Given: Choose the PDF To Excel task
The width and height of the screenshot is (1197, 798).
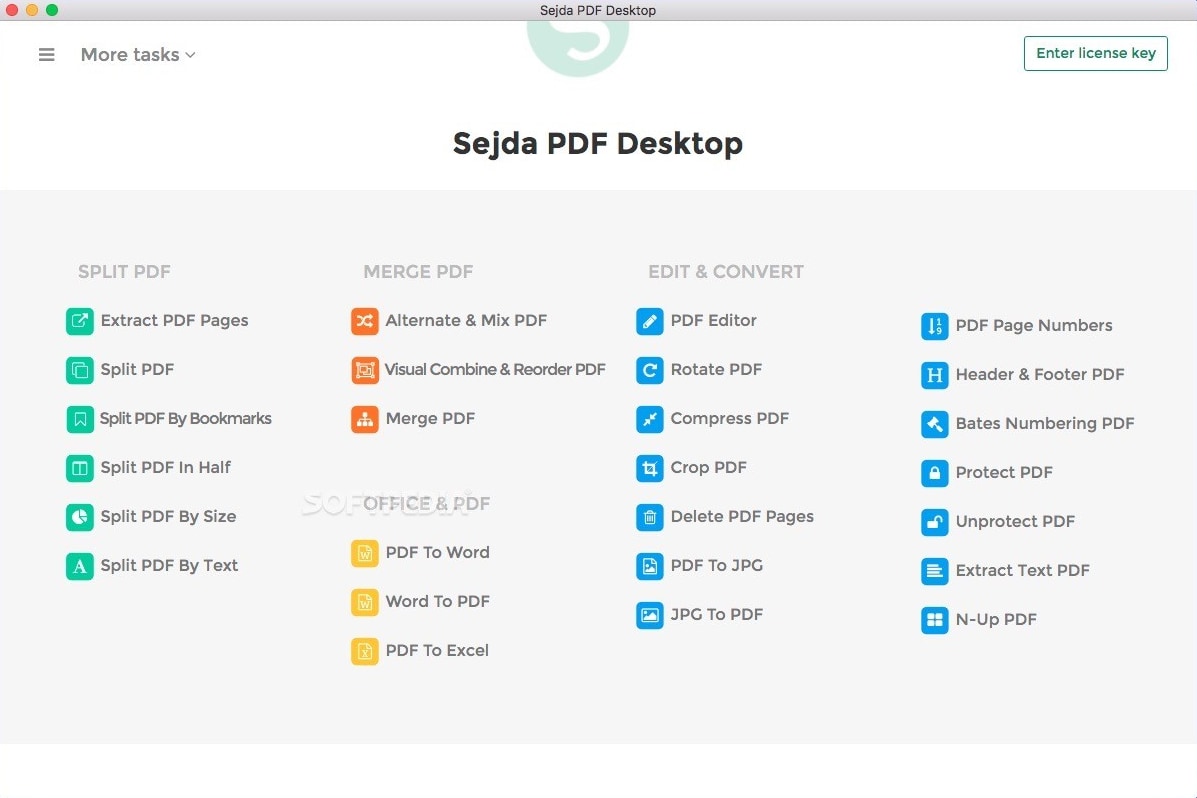Looking at the screenshot, I should click(437, 651).
